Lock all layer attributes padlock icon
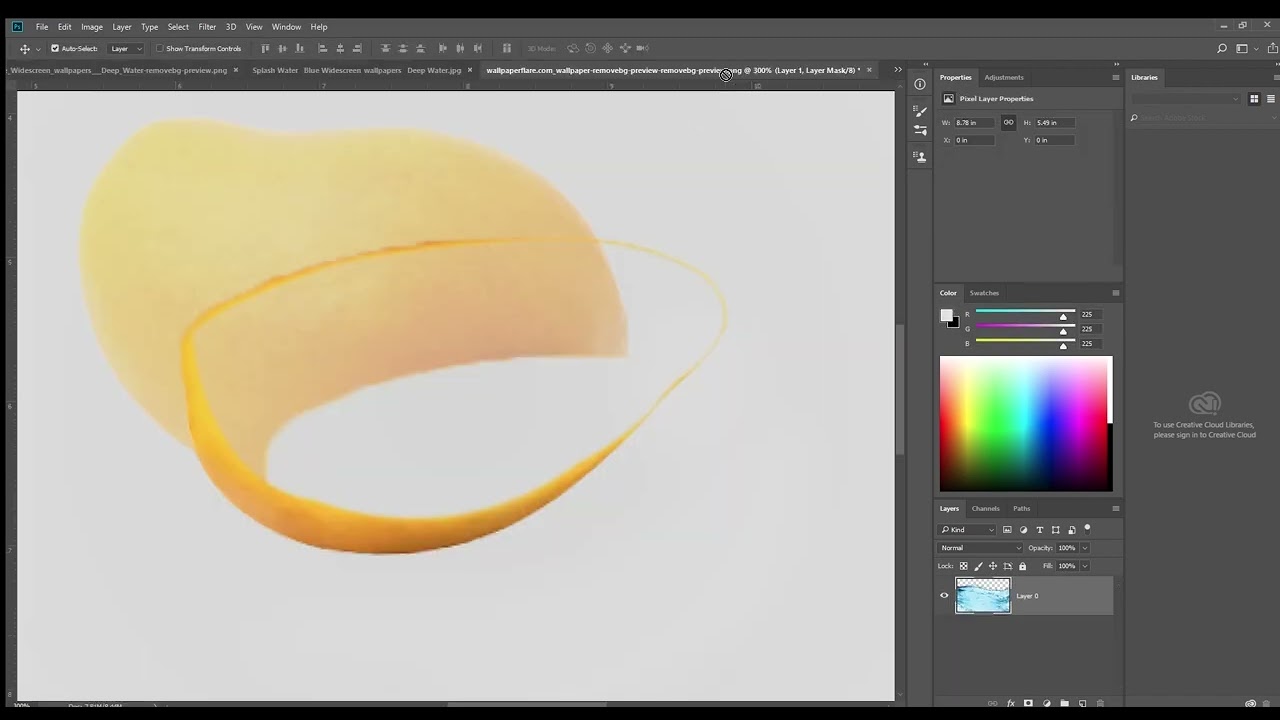Viewport: 1280px width, 720px height. 1022,566
